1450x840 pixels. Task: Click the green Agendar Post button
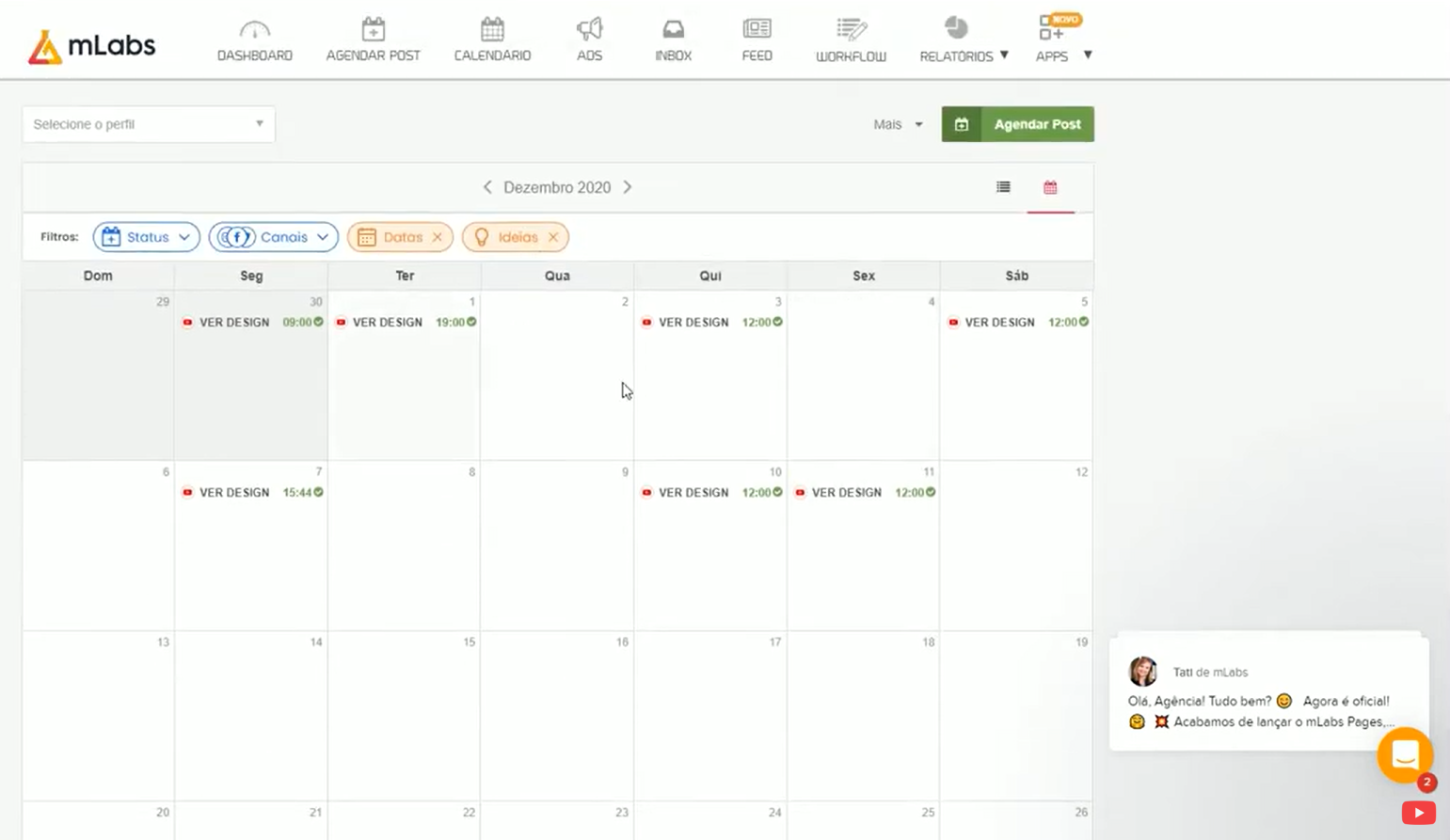point(1018,124)
